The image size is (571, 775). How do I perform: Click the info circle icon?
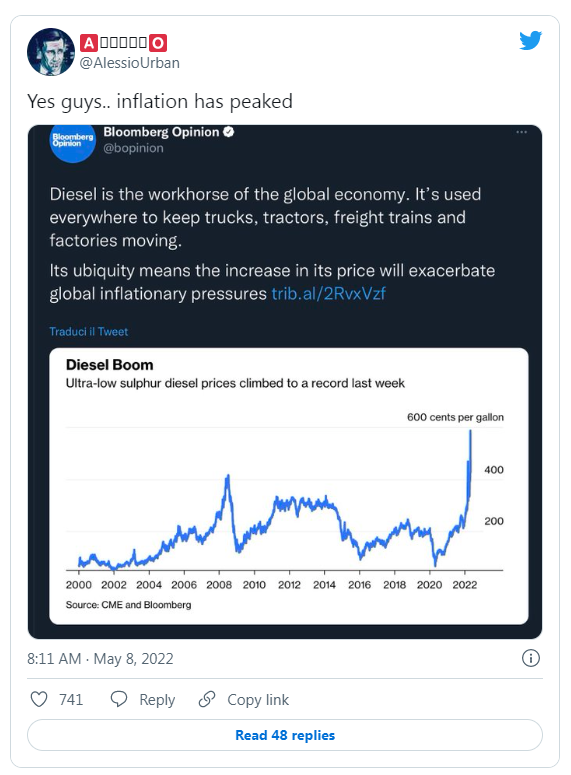531,658
